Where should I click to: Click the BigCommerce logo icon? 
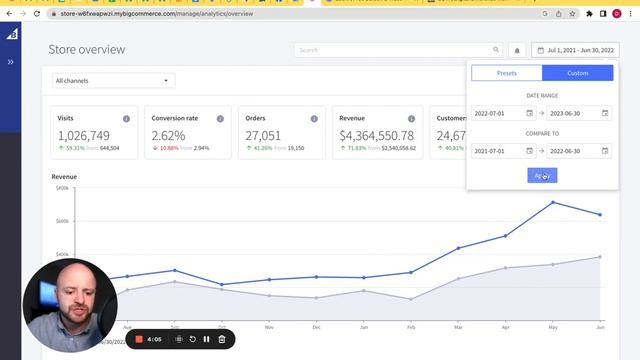click(x=12, y=34)
